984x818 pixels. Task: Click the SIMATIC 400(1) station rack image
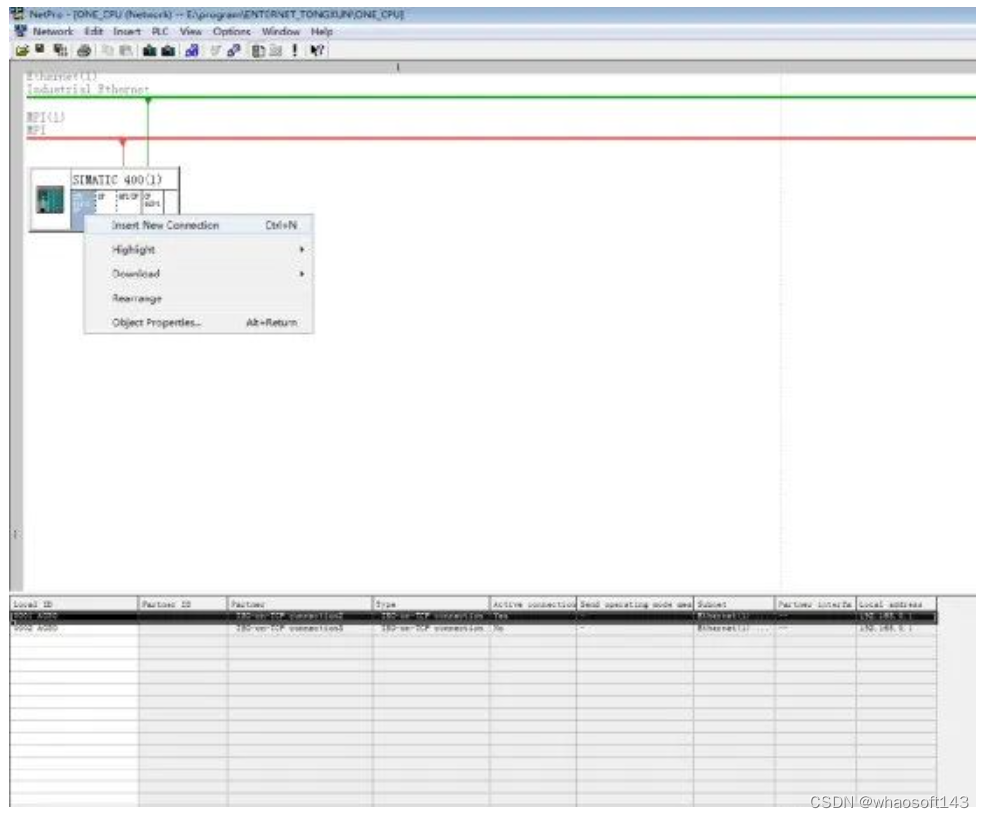click(50, 200)
